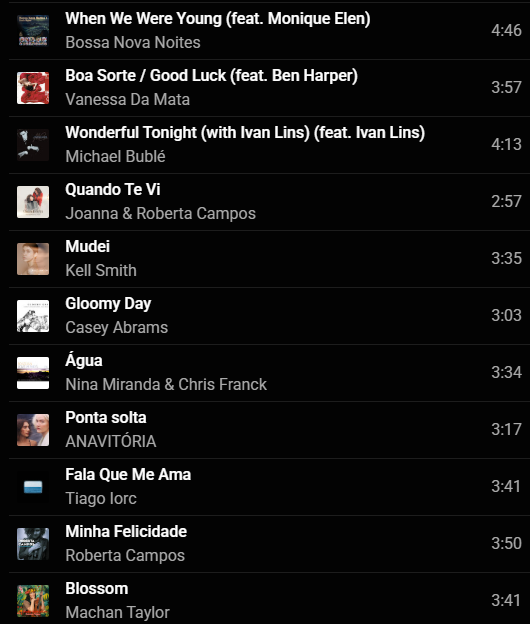The image size is (530, 624).
Task: Select the colorful Blossom album art
Action: click(33, 601)
